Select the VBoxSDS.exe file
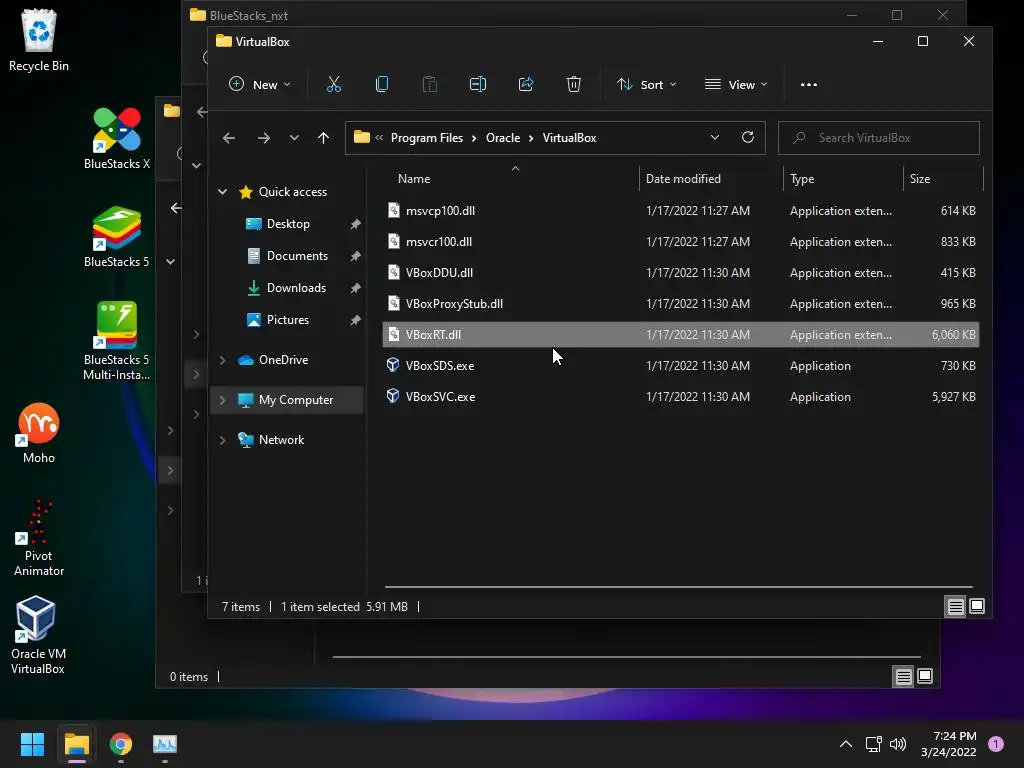Image resolution: width=1024 pixels, height=768 pixels. [x=680, y=366]
